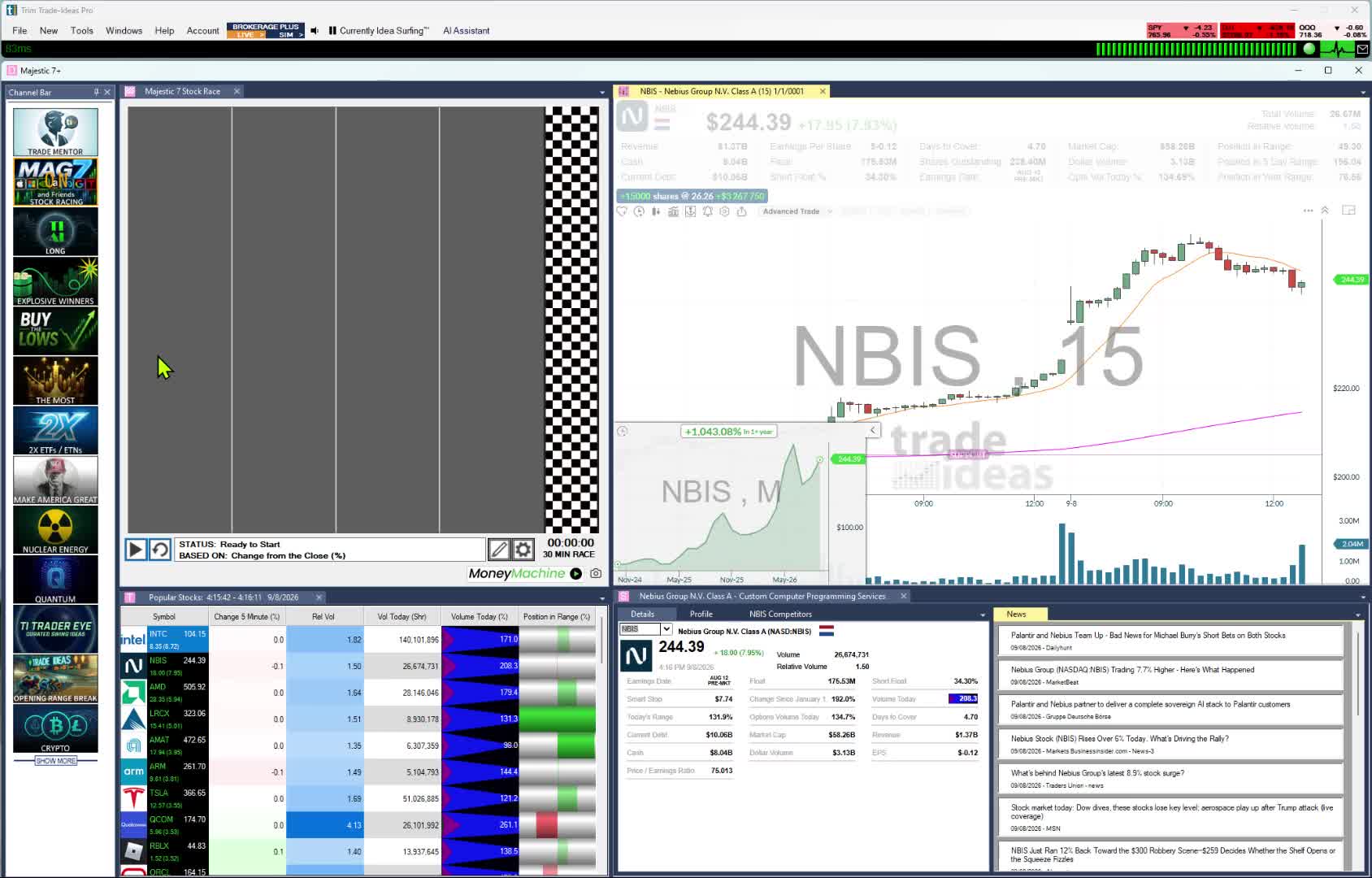
Task: Reset the stock race
Action: coord(160,550)
